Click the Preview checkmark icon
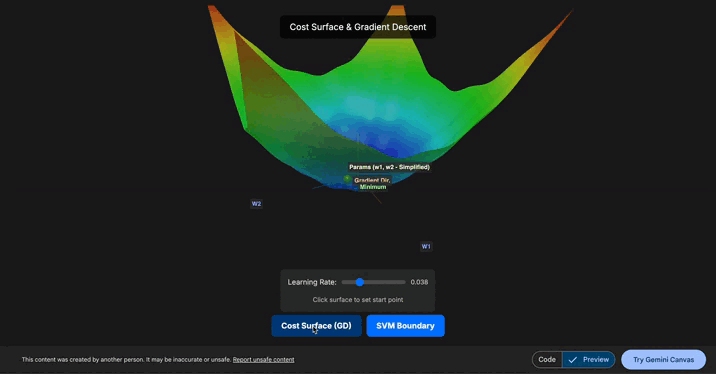This screenshot has width=716, height=374. (x=573, y=360)
